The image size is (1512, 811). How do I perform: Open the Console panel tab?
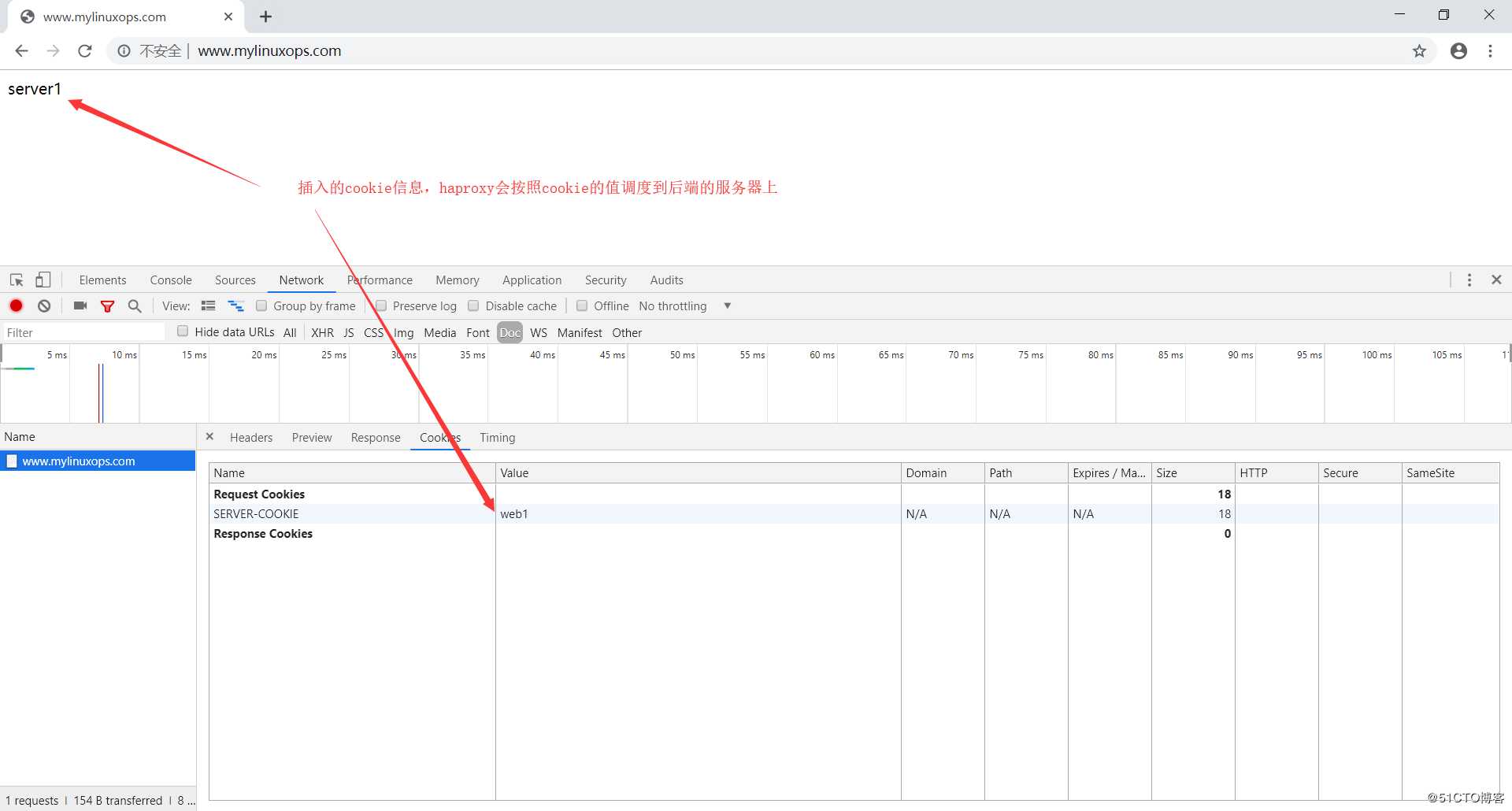tap(171, 280)
